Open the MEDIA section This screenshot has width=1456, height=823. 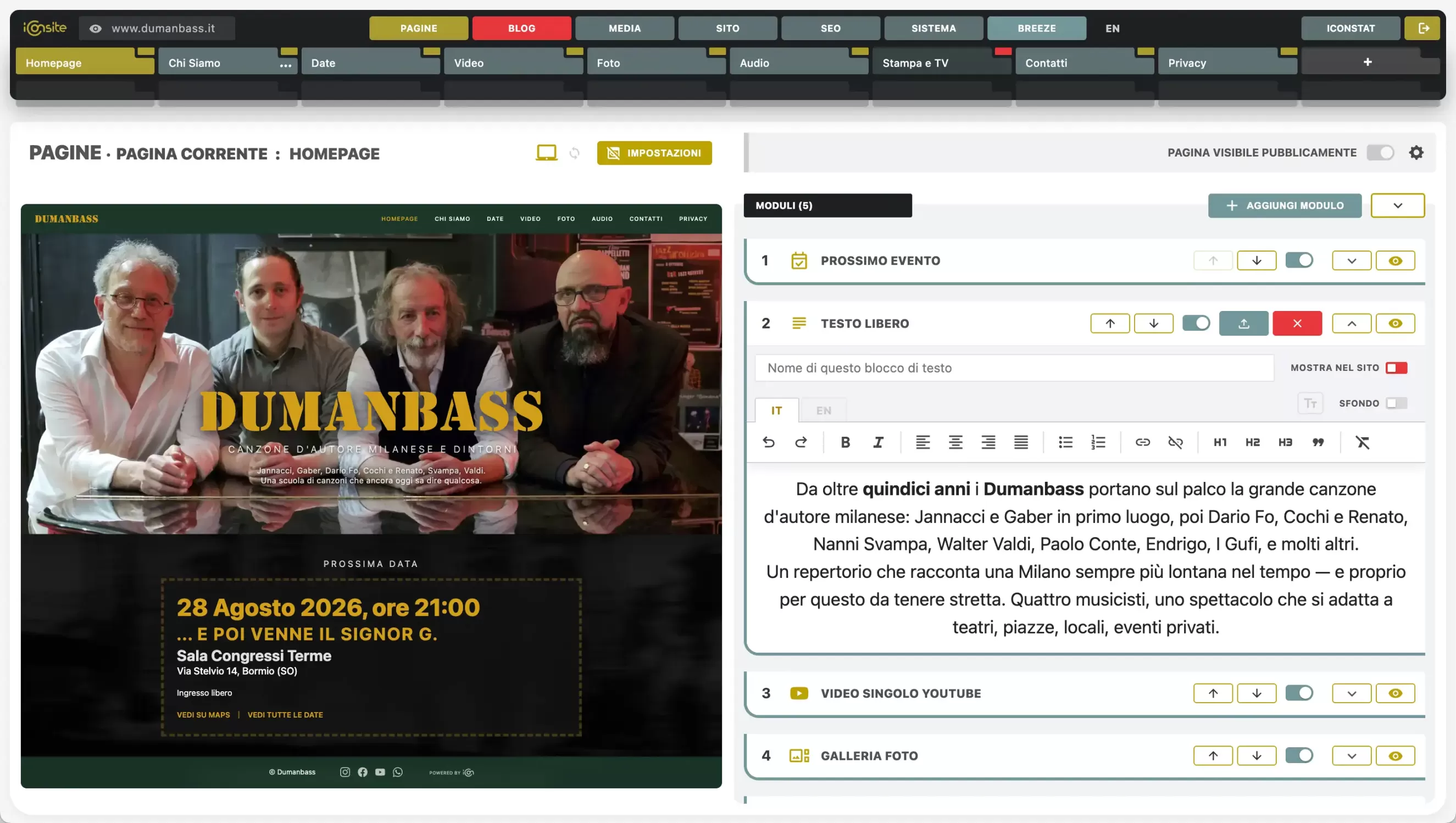[x=624, y=28]
